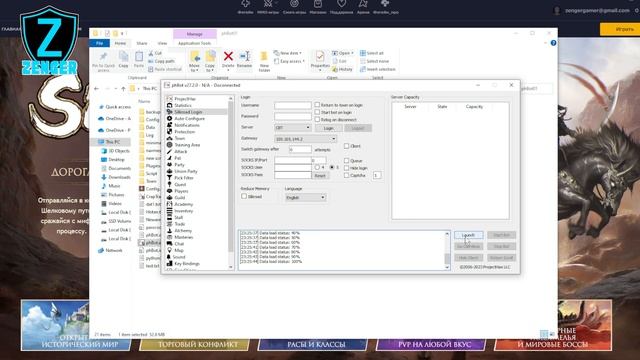This screenshot has width=640, height=360.
Task: Click the Login button in phBot
Action: pyautogui.click(x=329, y=128)
